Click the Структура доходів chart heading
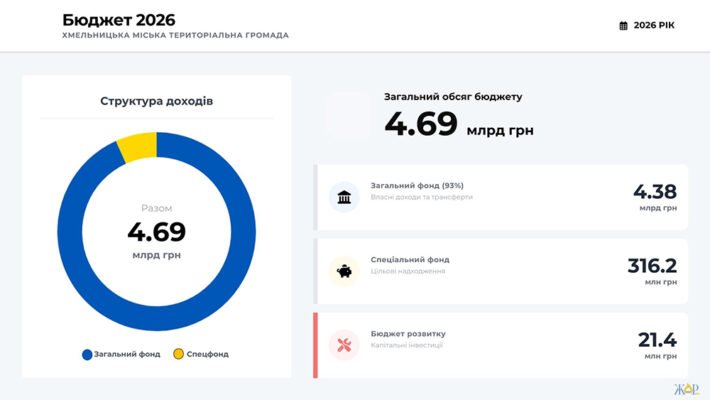This screenshot has width=710, height=400. [x=157, y=101]
